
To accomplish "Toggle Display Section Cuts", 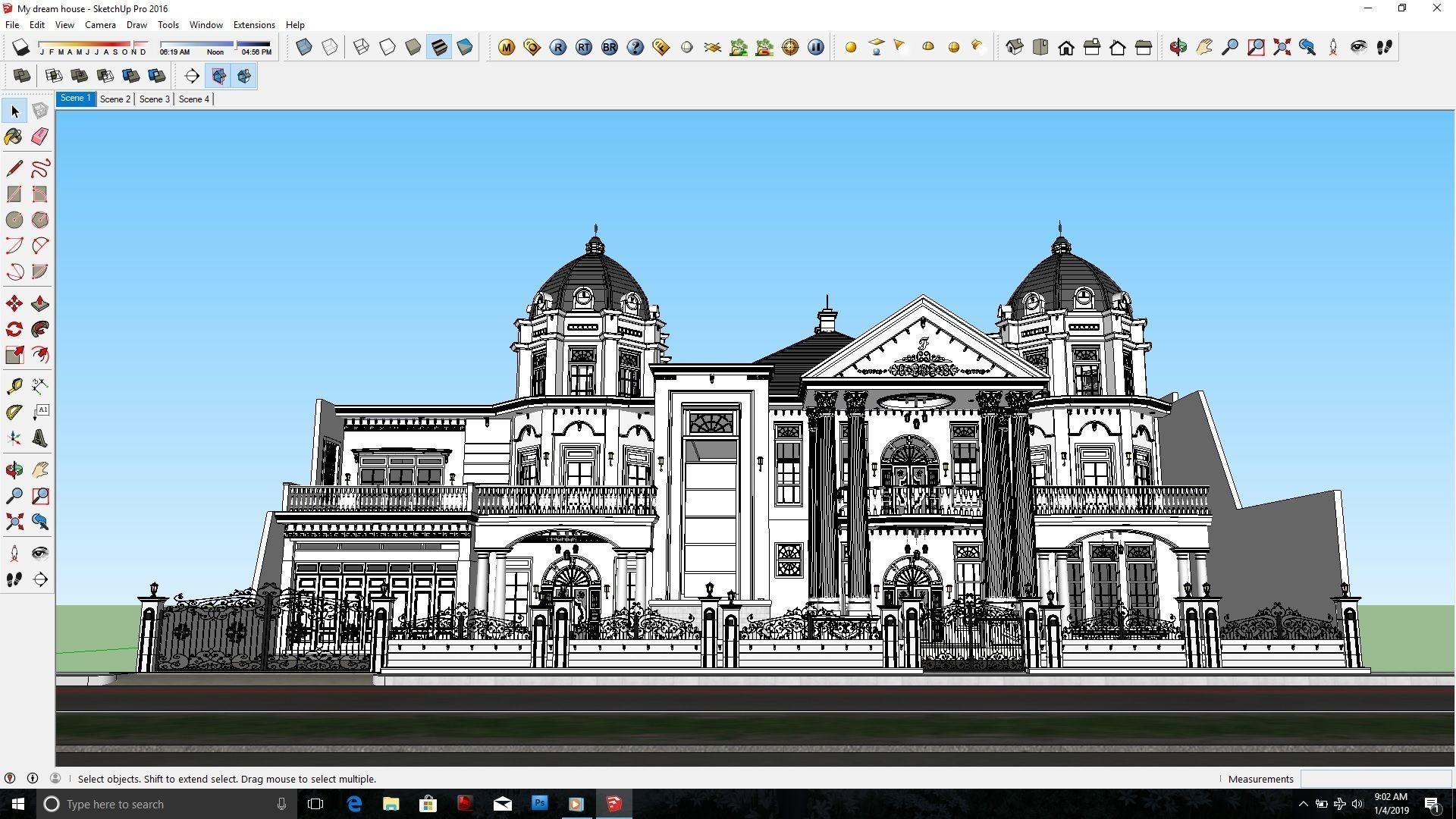I will click(x=244, y=75).
